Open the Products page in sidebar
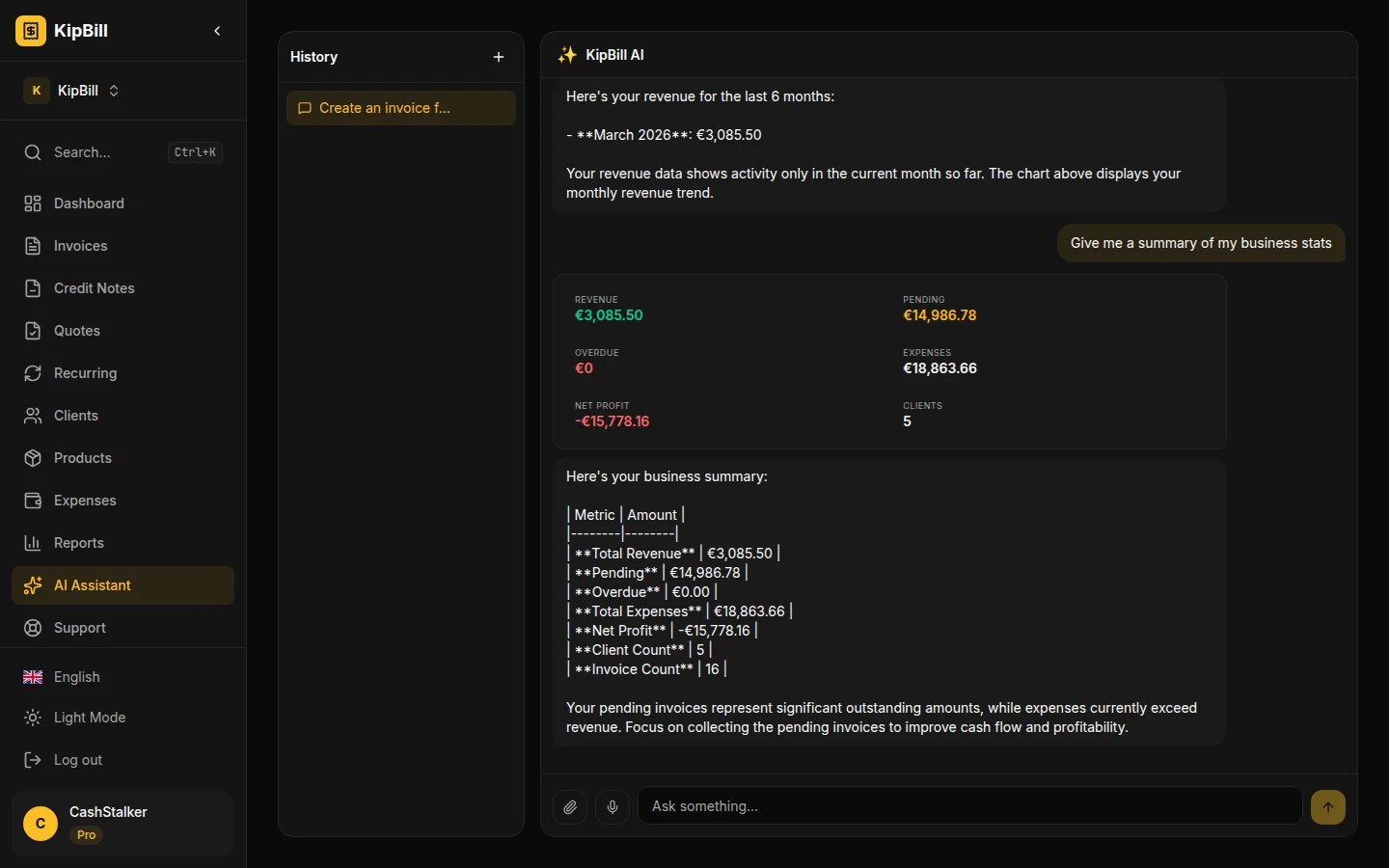 tap(82, 458)
